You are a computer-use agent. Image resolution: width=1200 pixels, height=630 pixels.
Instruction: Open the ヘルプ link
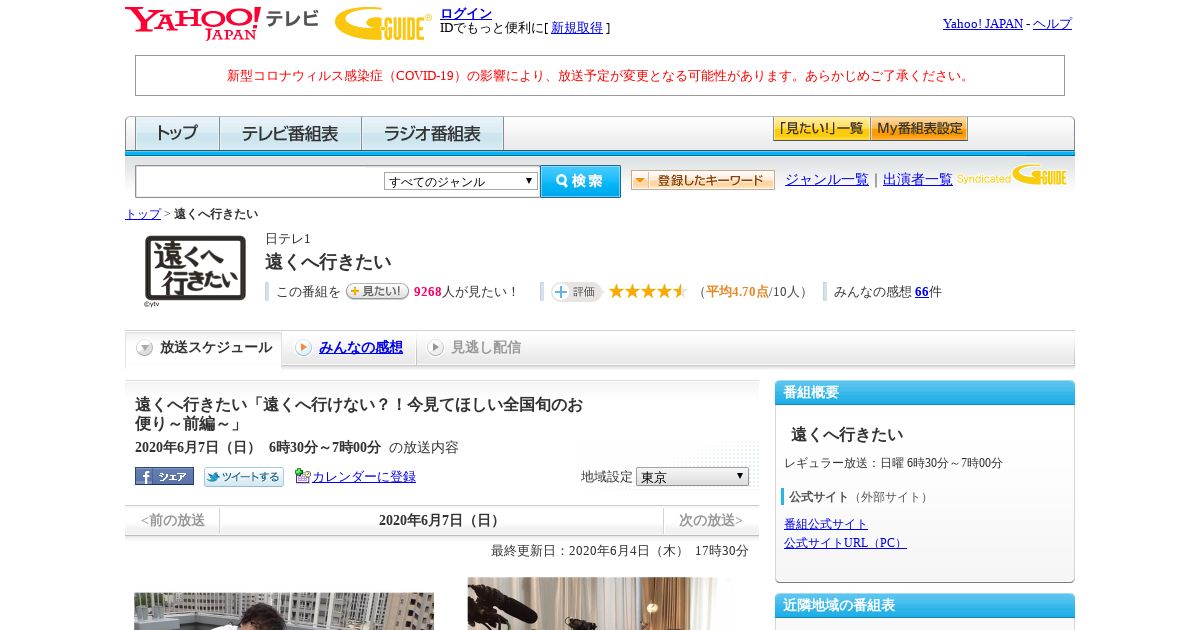tap(1052, 23)
